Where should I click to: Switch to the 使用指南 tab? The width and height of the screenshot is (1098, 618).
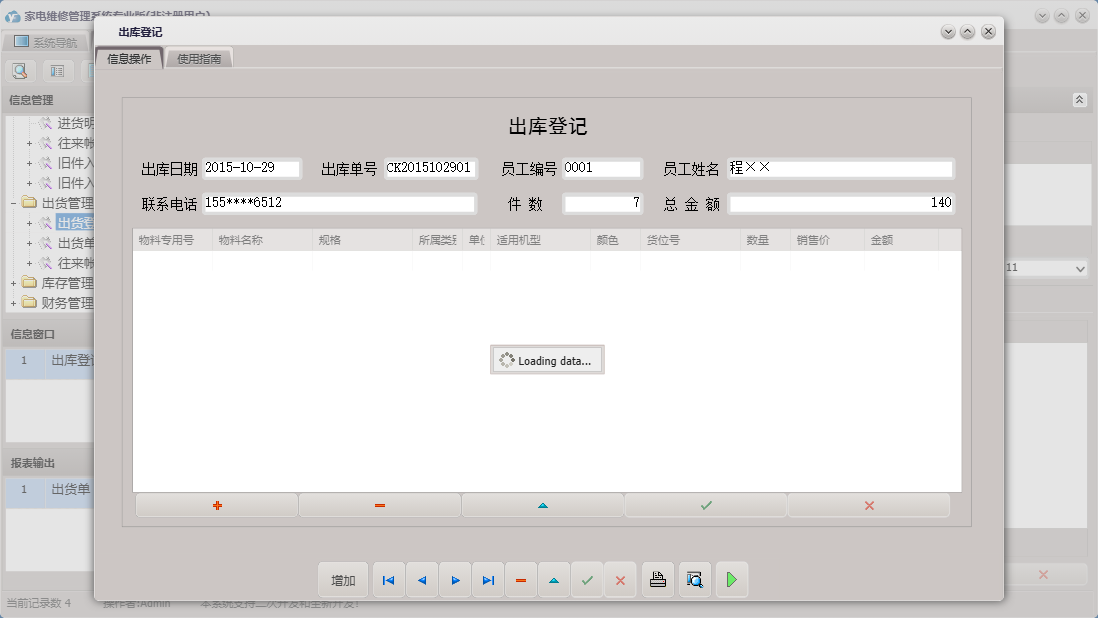pos(198,57)
